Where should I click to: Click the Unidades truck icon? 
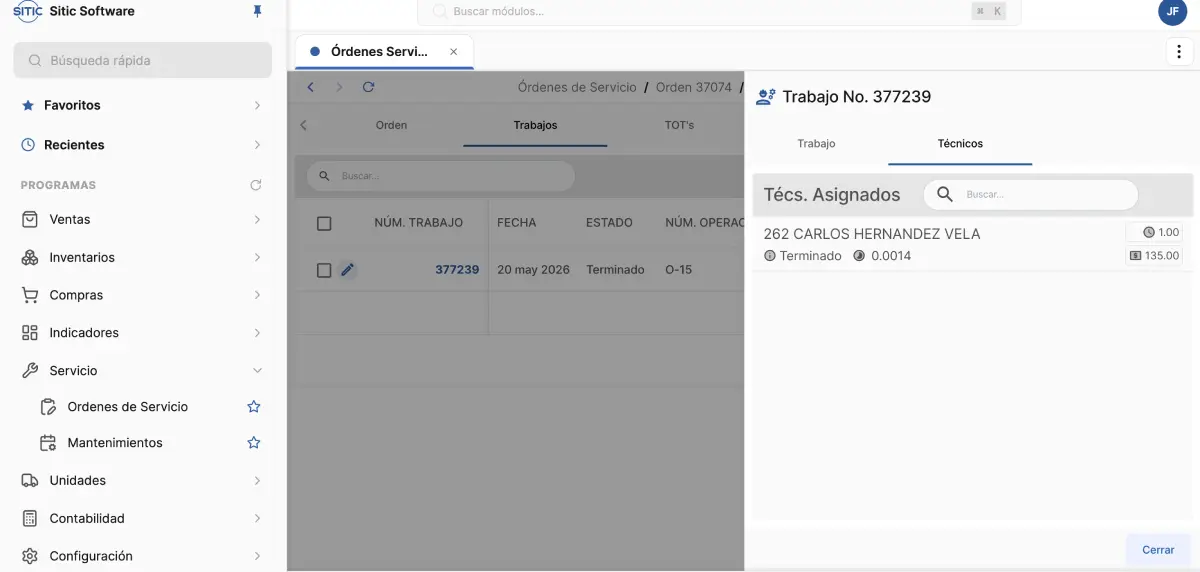coord(30,481)
